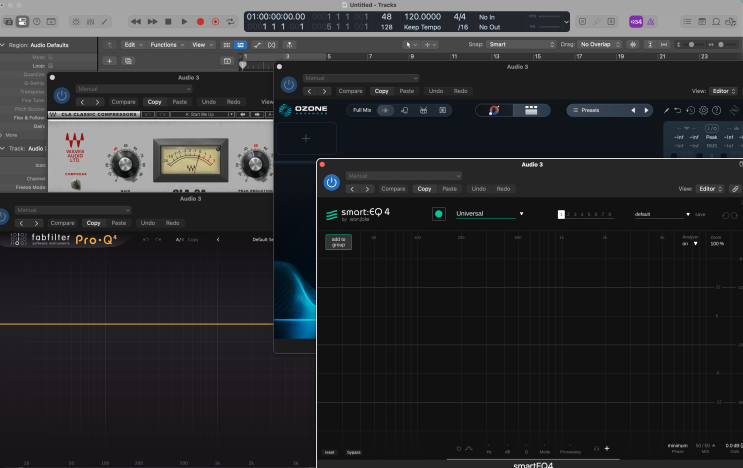The height and width of the screenshot is (468, 743).
Task: Click Undo in FabFilter Pro-Q window
Action: click(148, 223)
